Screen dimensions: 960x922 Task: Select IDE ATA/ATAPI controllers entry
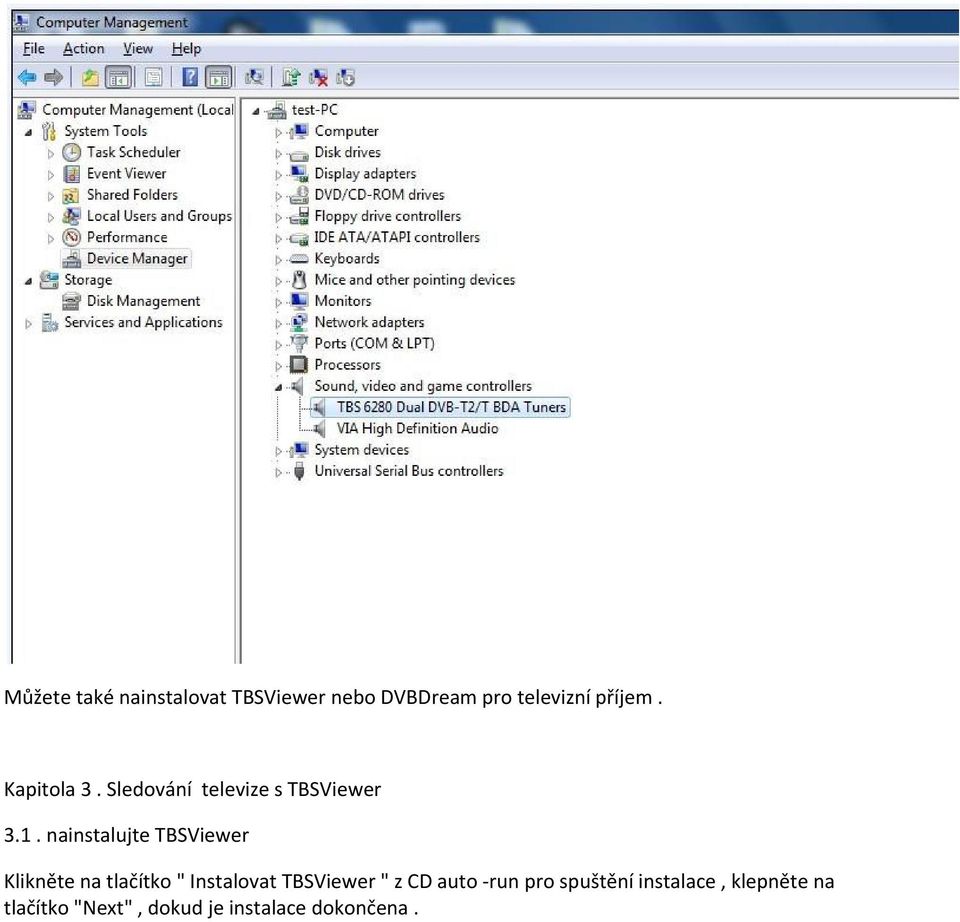tap(397, 238)
